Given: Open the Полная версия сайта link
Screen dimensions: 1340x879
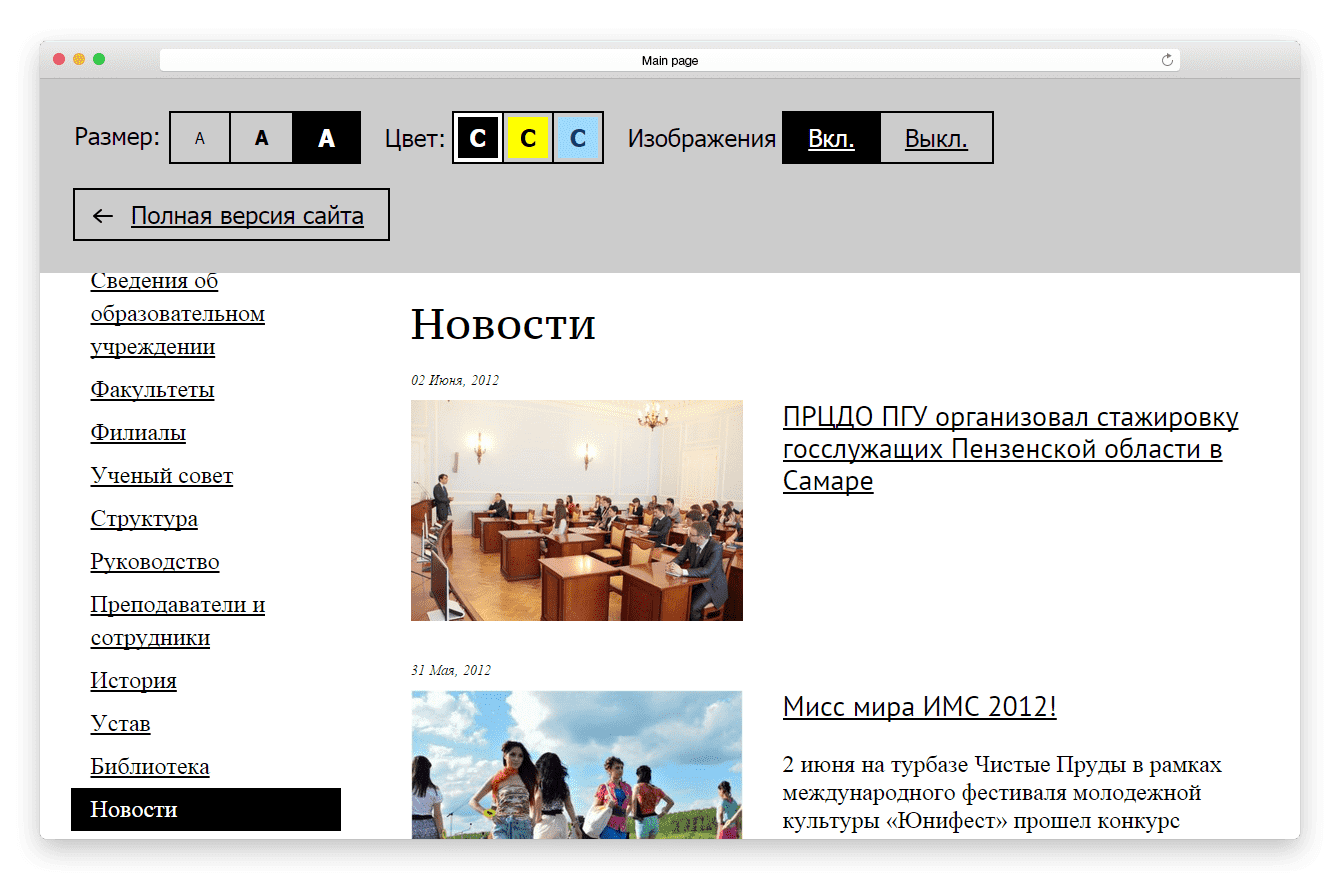Looking at the screenshot, I should 247,216.
